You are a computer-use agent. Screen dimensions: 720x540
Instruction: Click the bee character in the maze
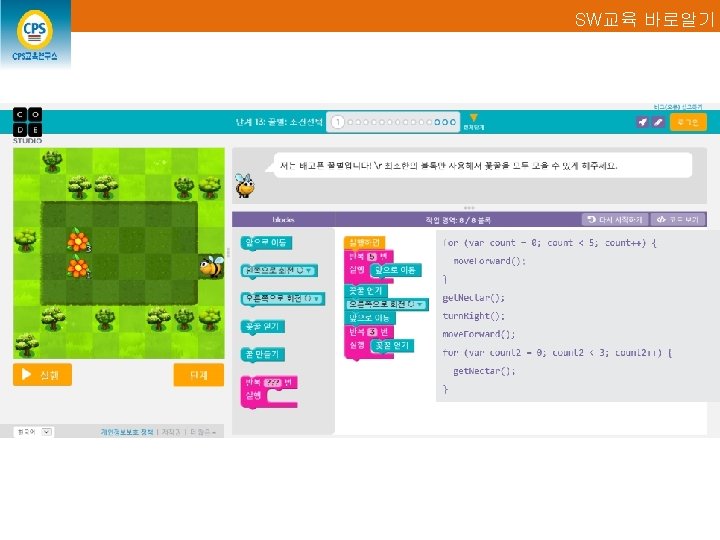click(212, 267)
